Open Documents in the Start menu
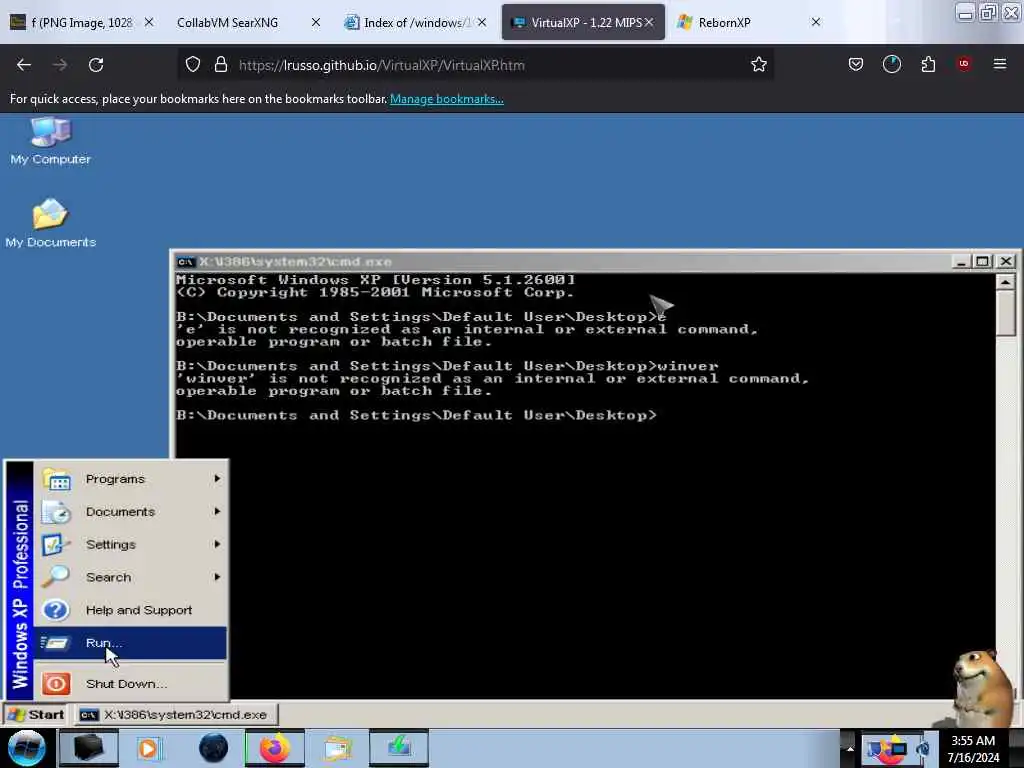 click(x=131, y=511)
